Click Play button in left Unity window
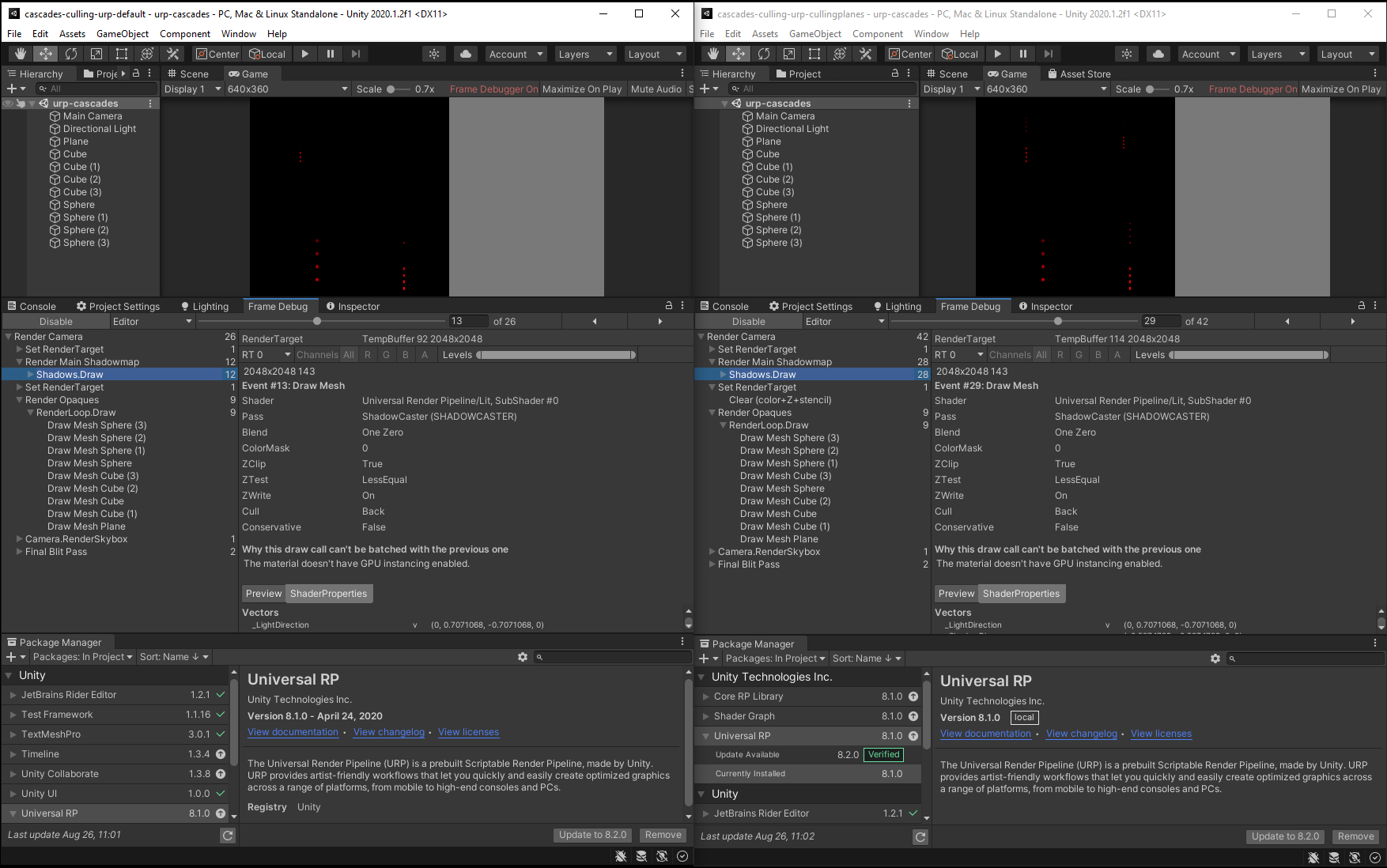 click(x=304, y=54)
